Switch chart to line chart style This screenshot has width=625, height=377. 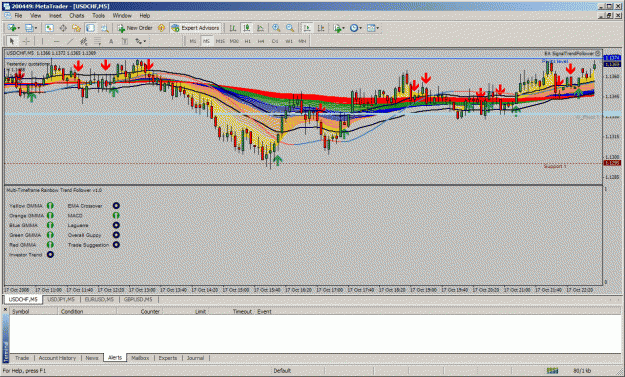pos(260,28)
